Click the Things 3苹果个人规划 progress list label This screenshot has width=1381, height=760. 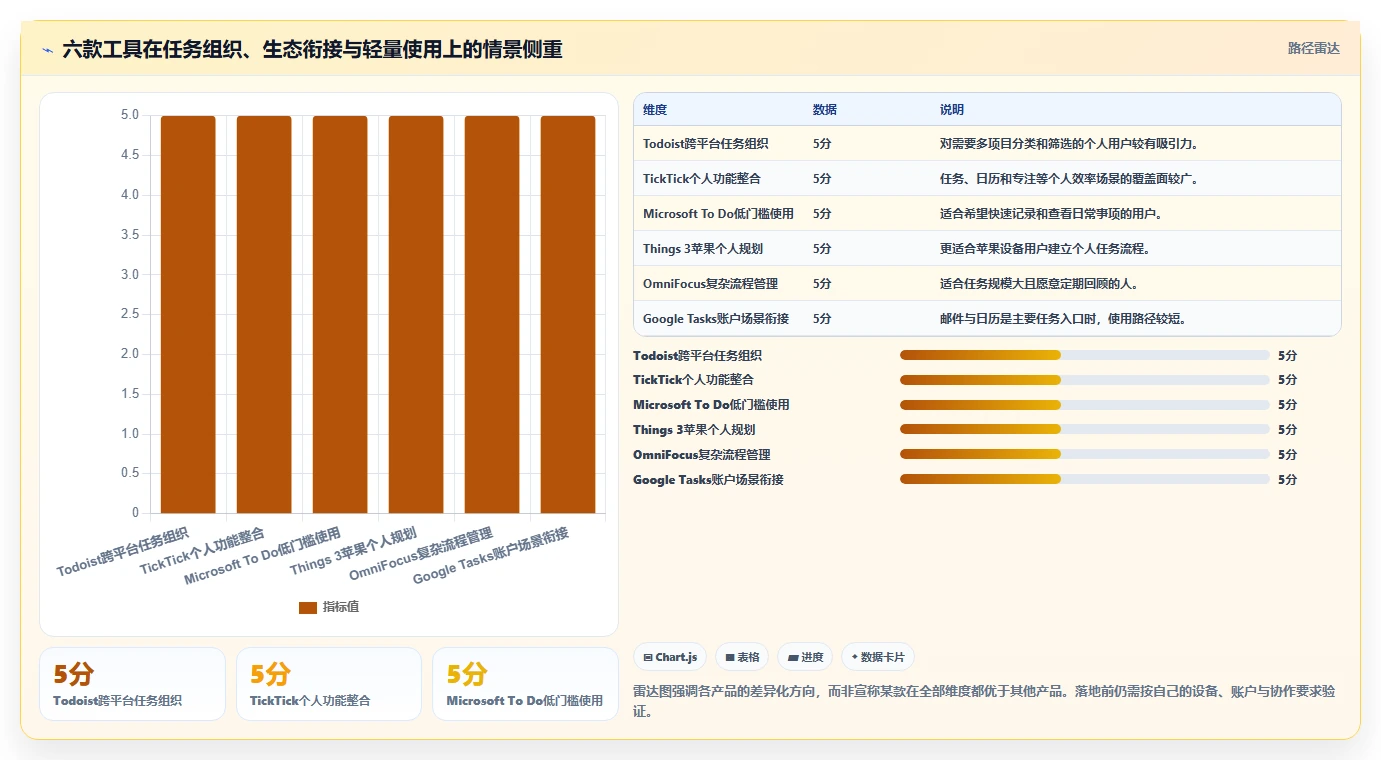click(x=694, y=430)
